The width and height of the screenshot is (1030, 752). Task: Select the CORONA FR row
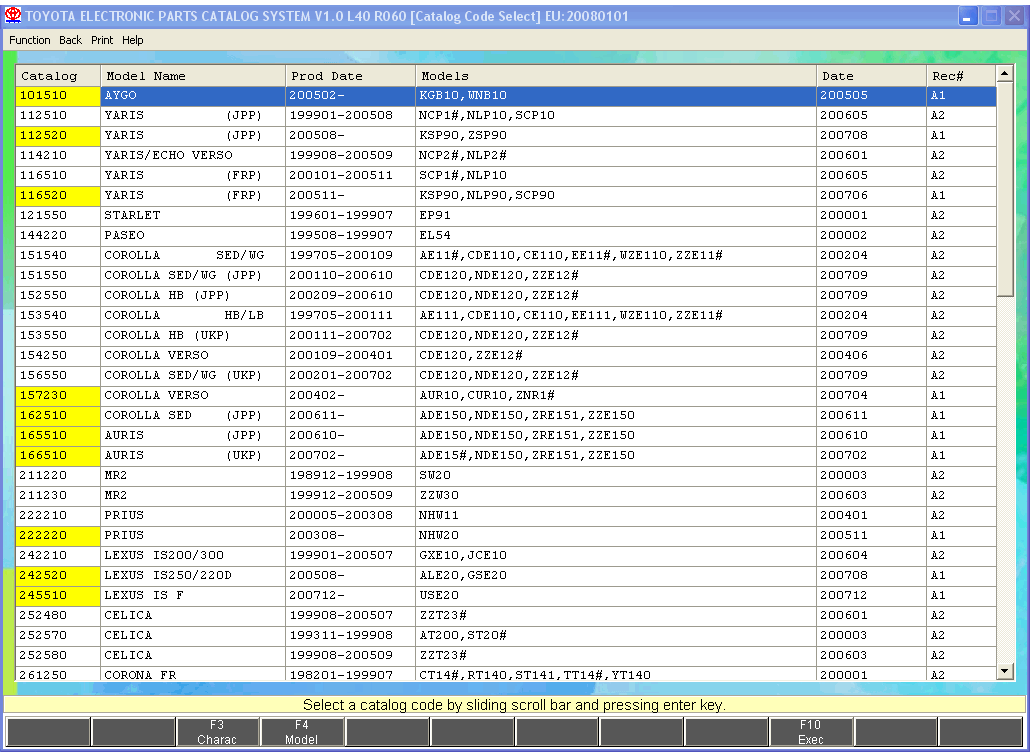[x=506, y=674]
